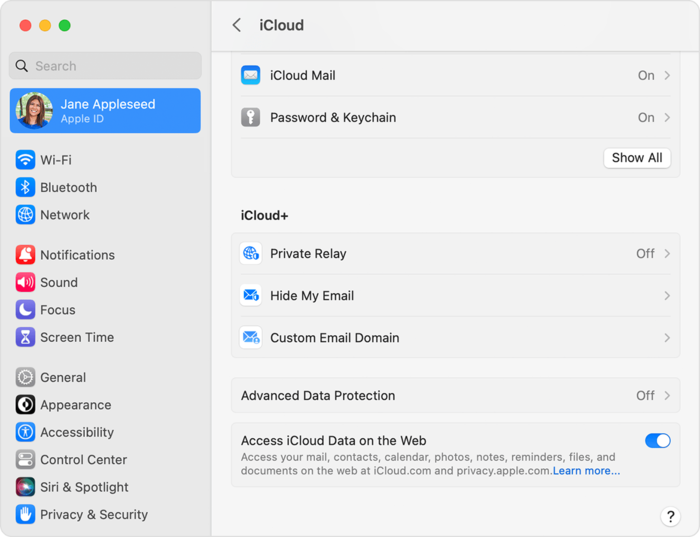Click the Accessibility icon
The height and width of the screenshot is (537, 700).
[25, 432]
